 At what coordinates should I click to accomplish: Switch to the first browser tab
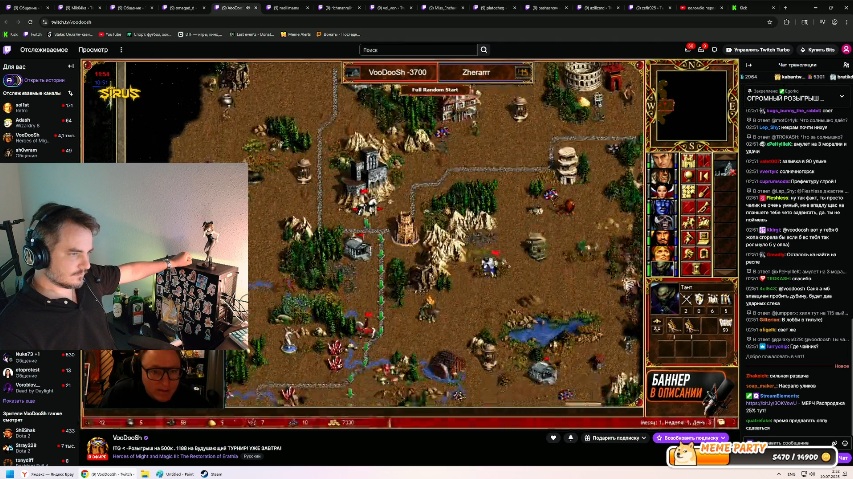[27, 8]
